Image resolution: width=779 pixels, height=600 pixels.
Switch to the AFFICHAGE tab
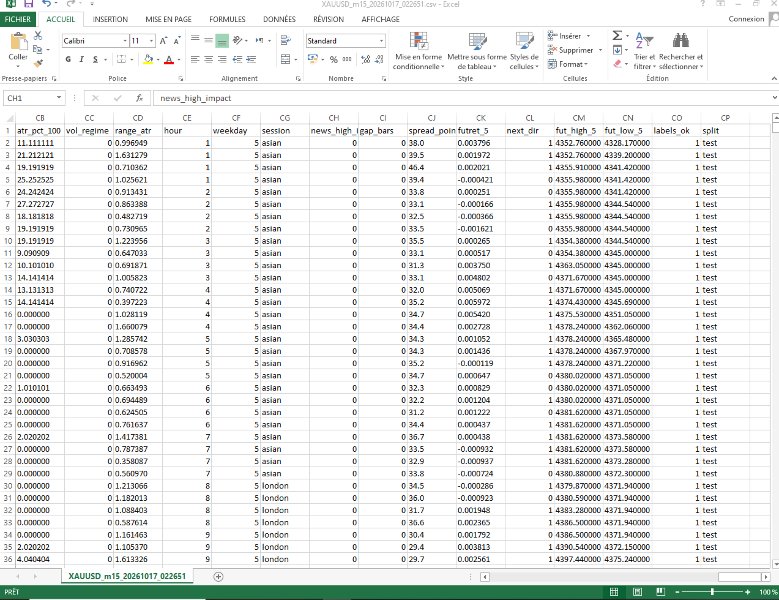point(381,19)
